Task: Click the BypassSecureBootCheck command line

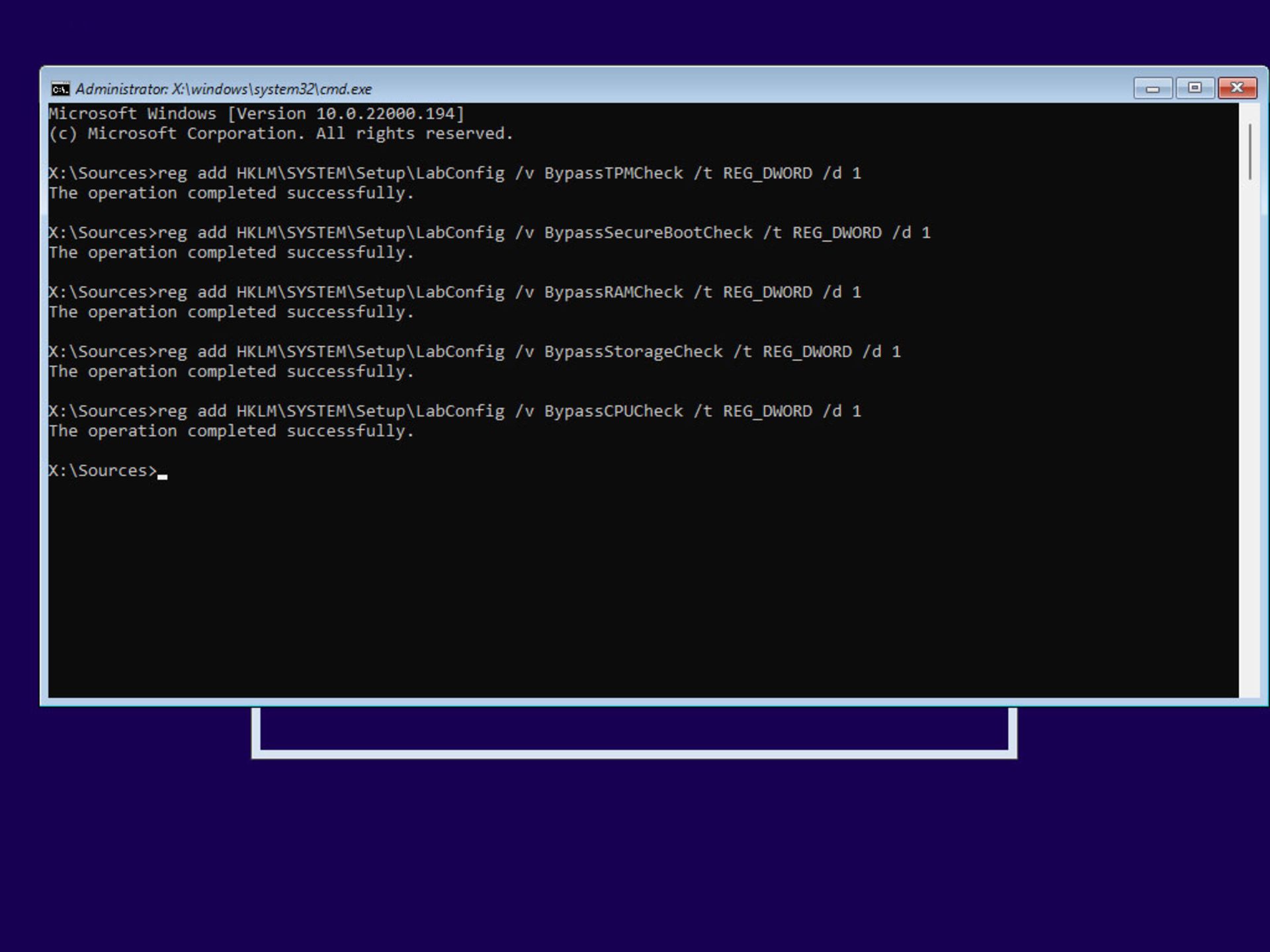Action: point(489,233)
